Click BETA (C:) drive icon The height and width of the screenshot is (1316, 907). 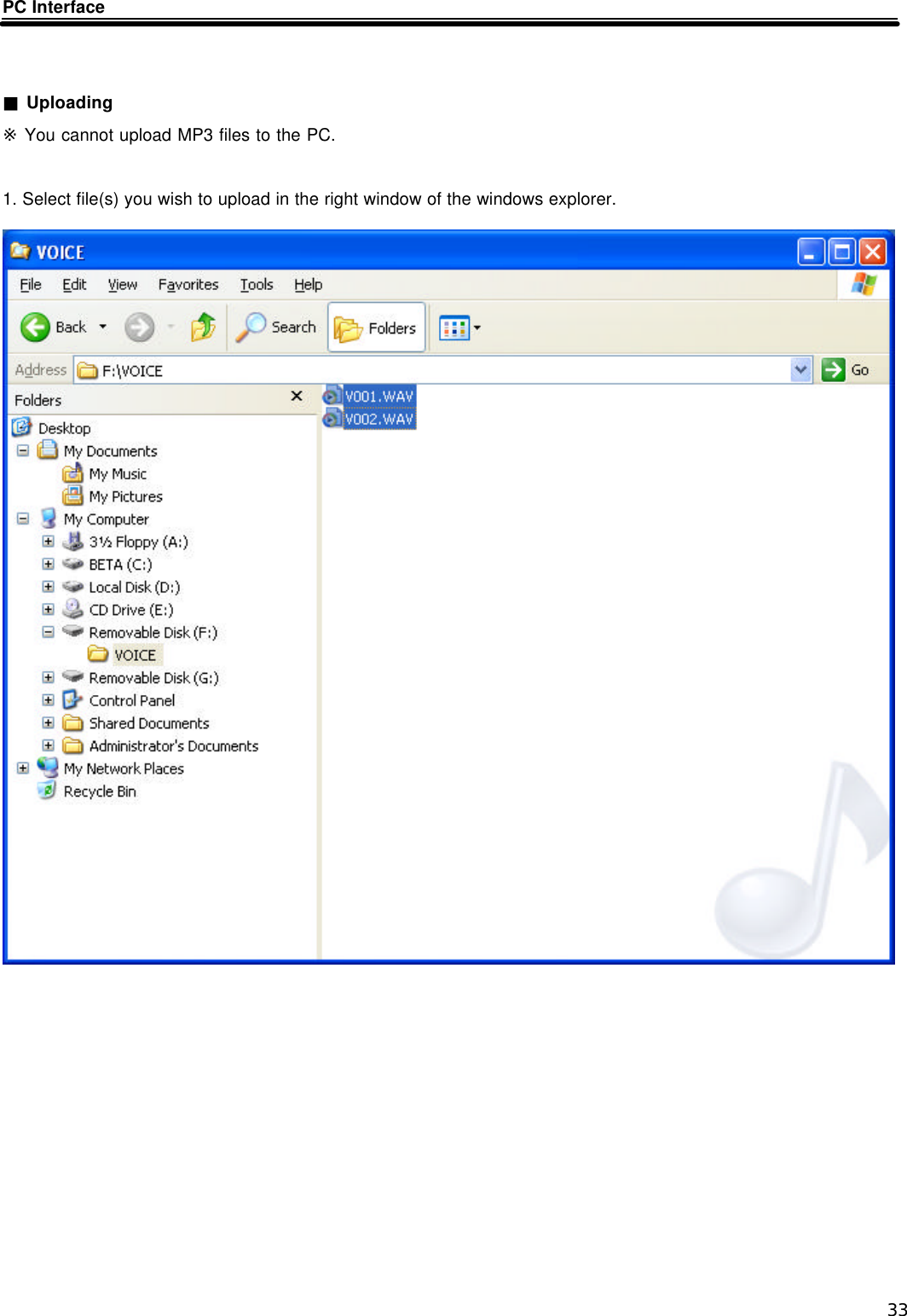point(73,564)
